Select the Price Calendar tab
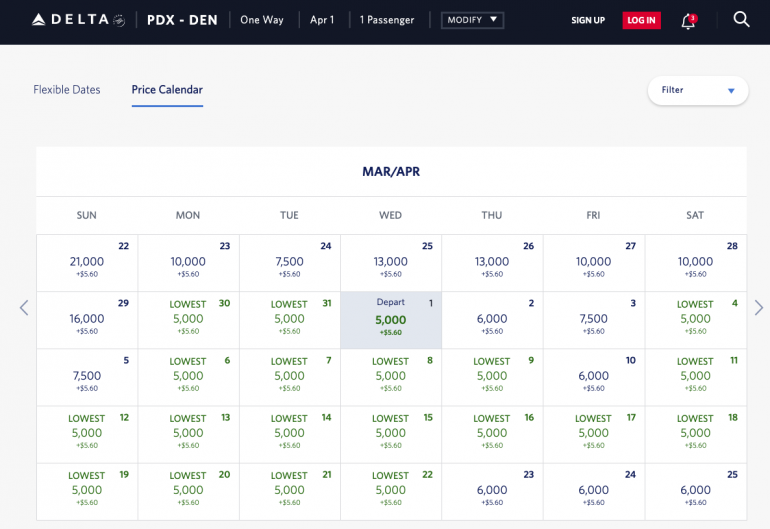The image size is (770, 529). click(x=167, y=90)
